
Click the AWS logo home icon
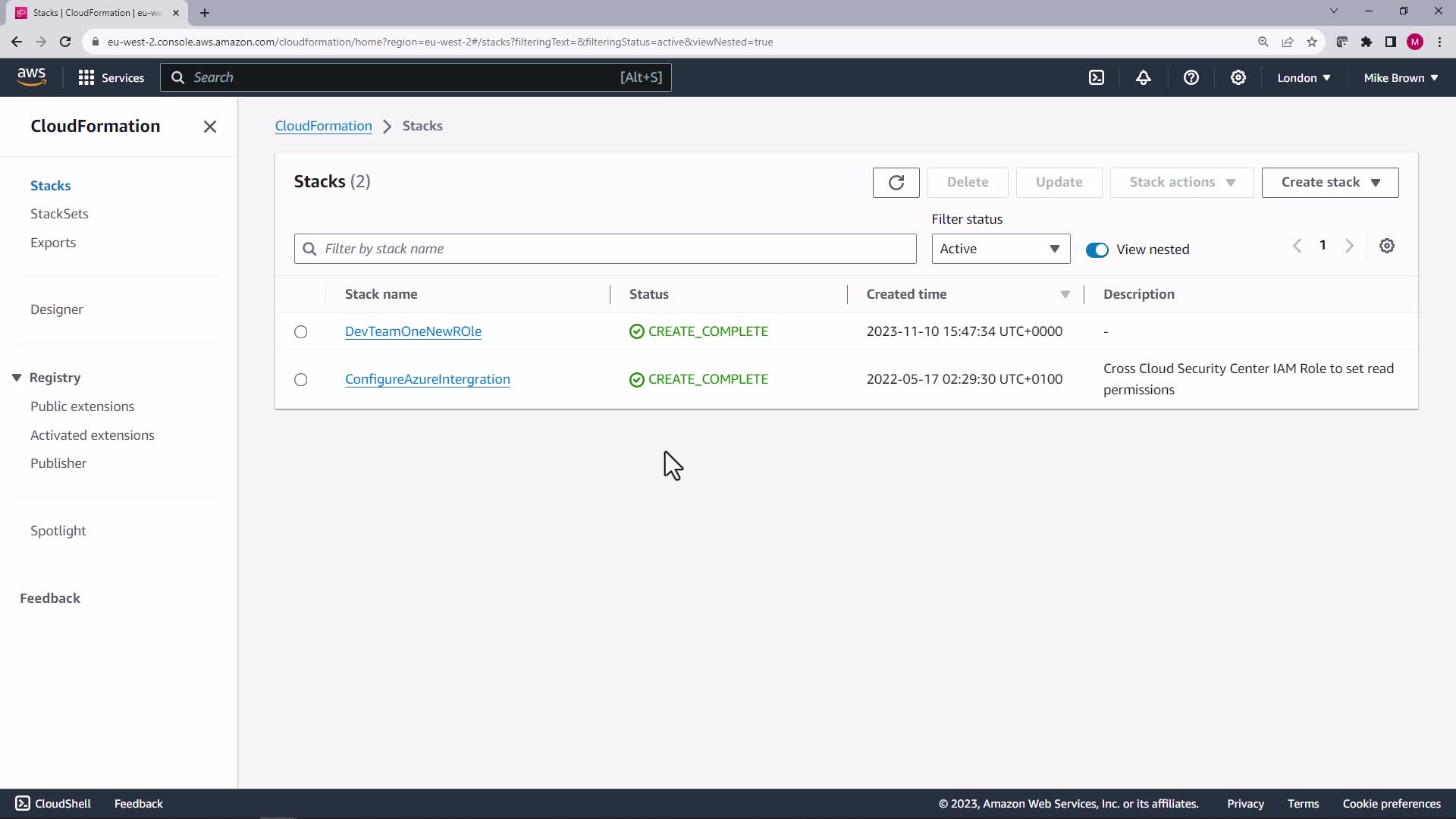[31, 77]
